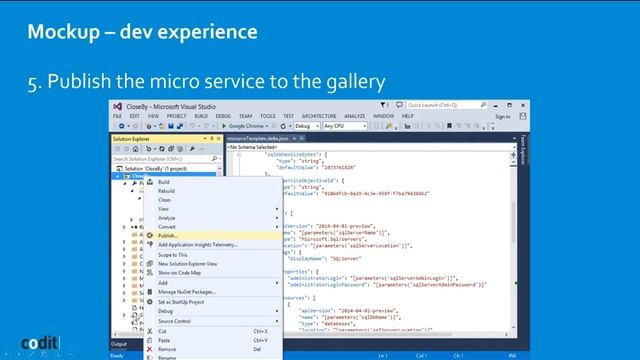Open the View submenu in context menu
The image size is (640, 360).
[213, 209]
